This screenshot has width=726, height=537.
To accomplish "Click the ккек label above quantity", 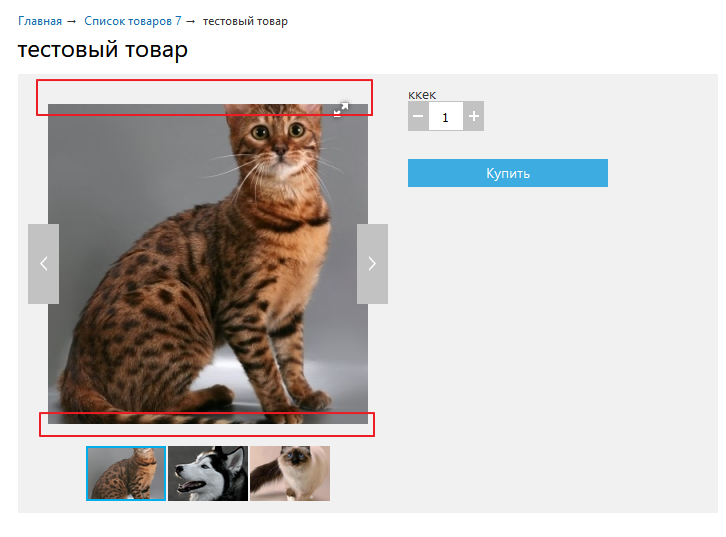I will [x=422, y=94].
